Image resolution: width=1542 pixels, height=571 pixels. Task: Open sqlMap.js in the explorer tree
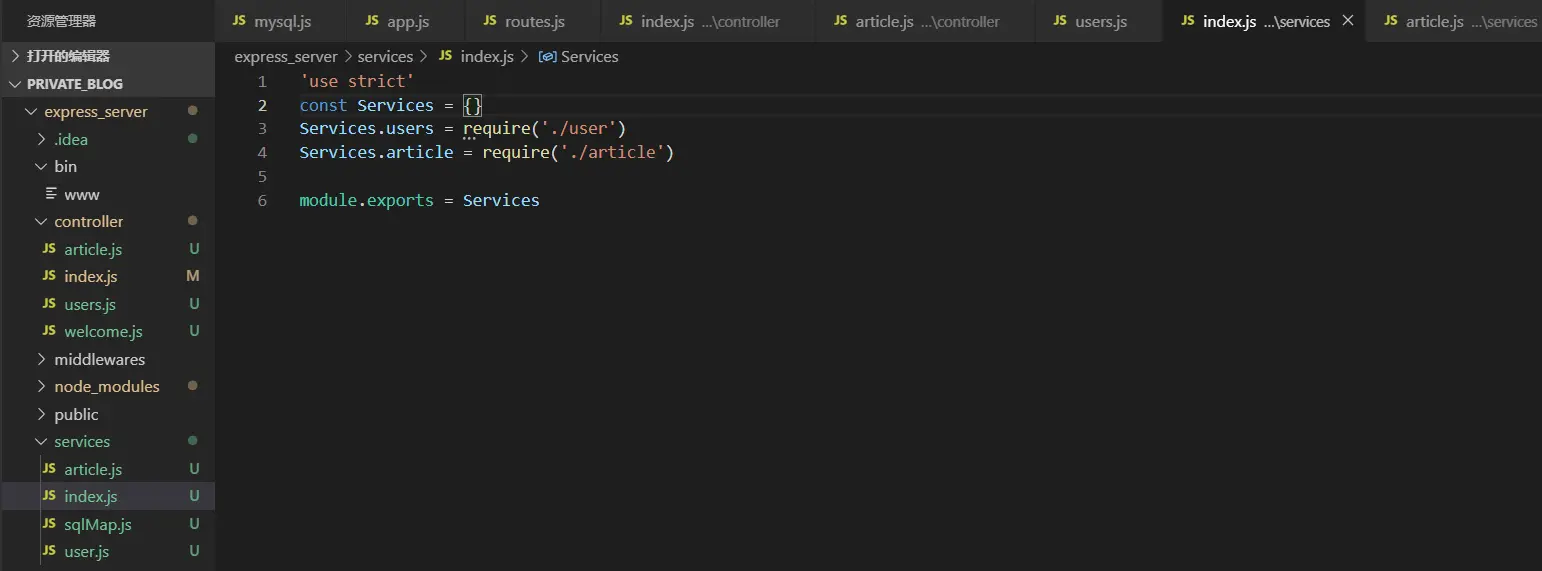pyautogui.click(x=107, y=524)
